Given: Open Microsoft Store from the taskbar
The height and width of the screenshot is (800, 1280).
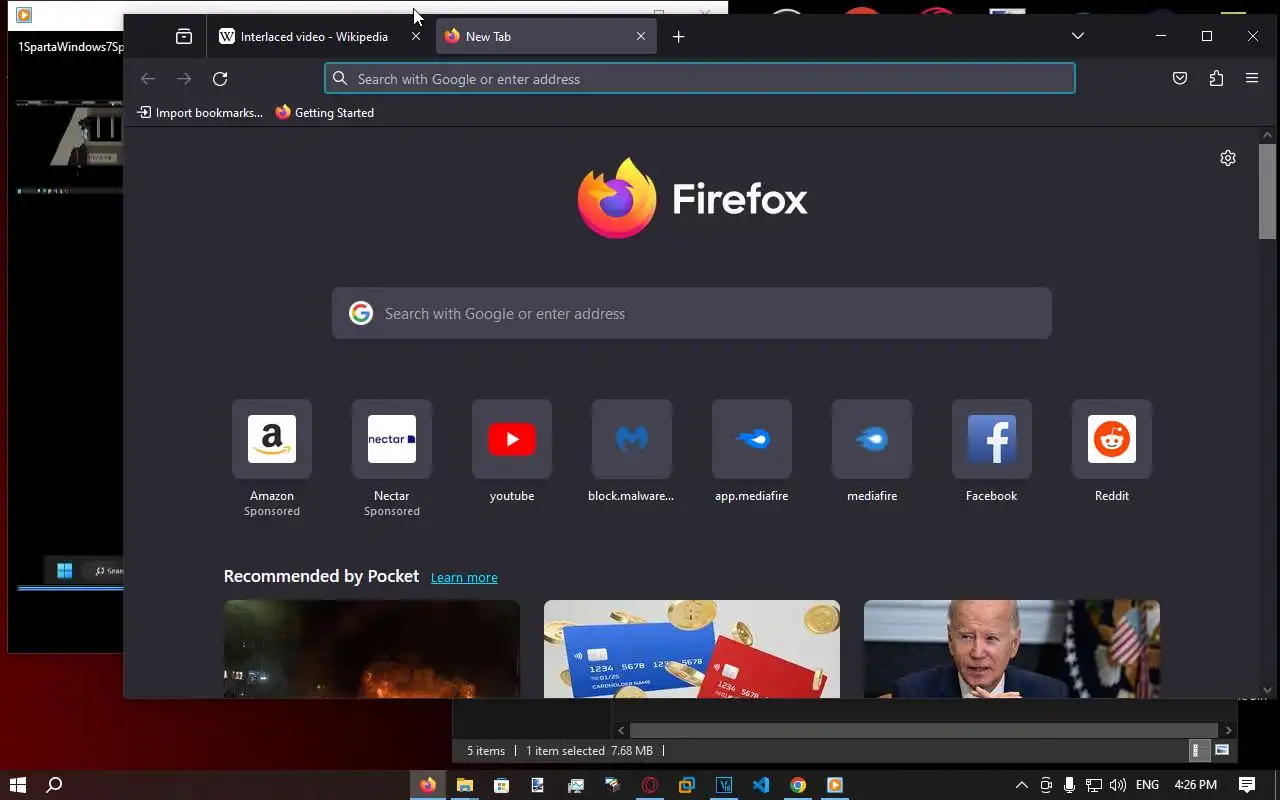Looking at the screenshot, I should click(x=501, y=785).
